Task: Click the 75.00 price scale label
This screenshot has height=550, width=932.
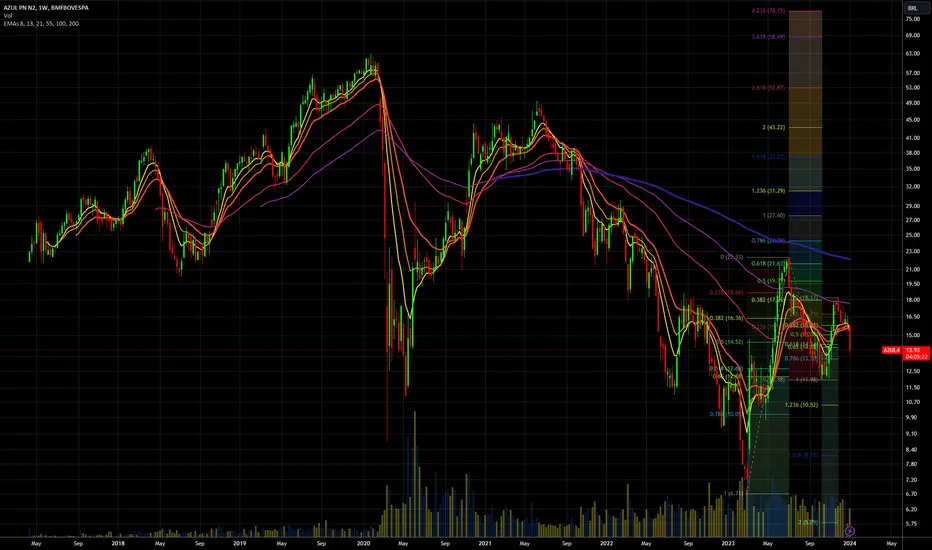Action: (912, 19)
